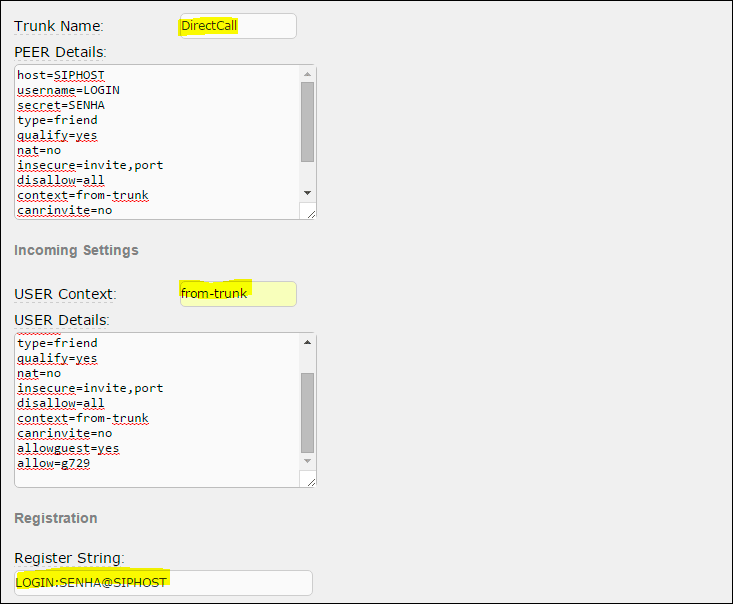Image resolution: width=733 pixels, height=604 pixels.
Task: Click USER Details textarea resize handle
Action: pos(310,482)
